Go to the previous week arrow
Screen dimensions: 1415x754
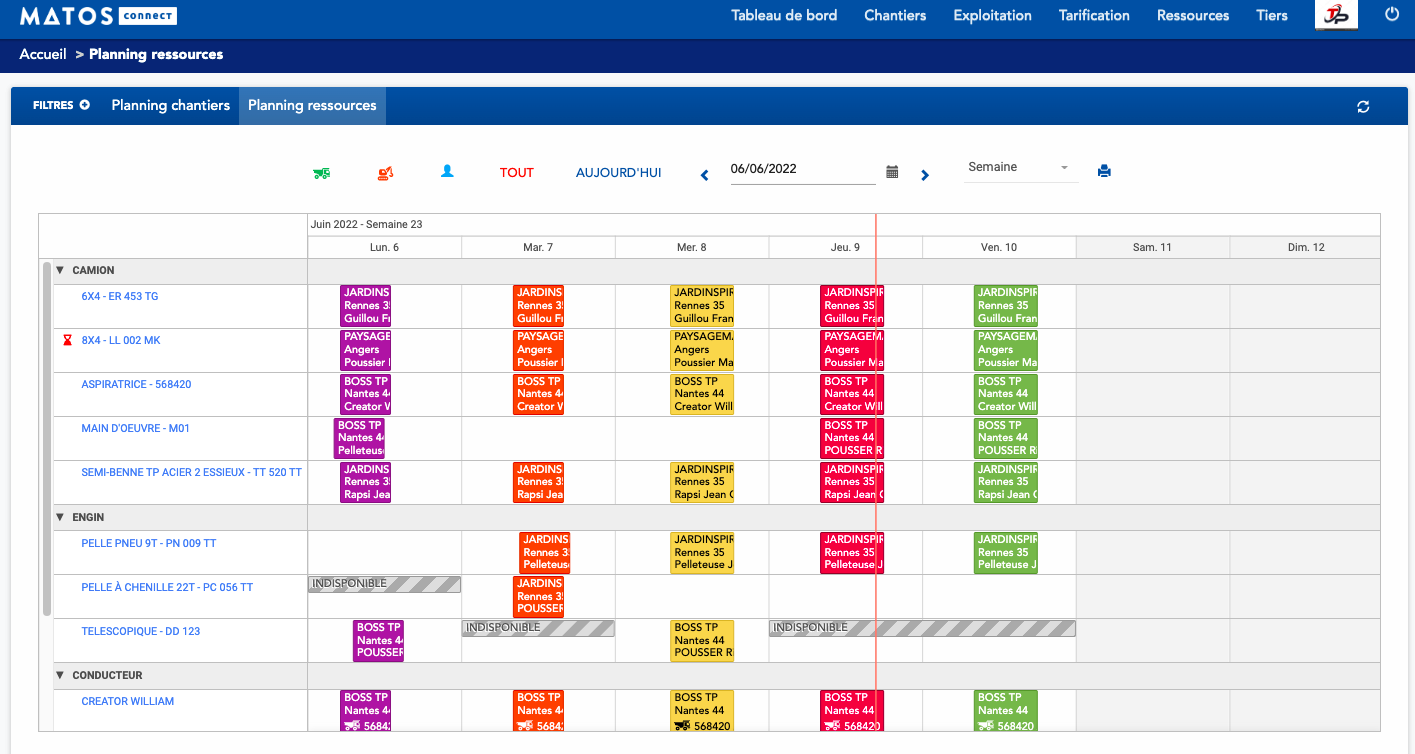[704, 175]
